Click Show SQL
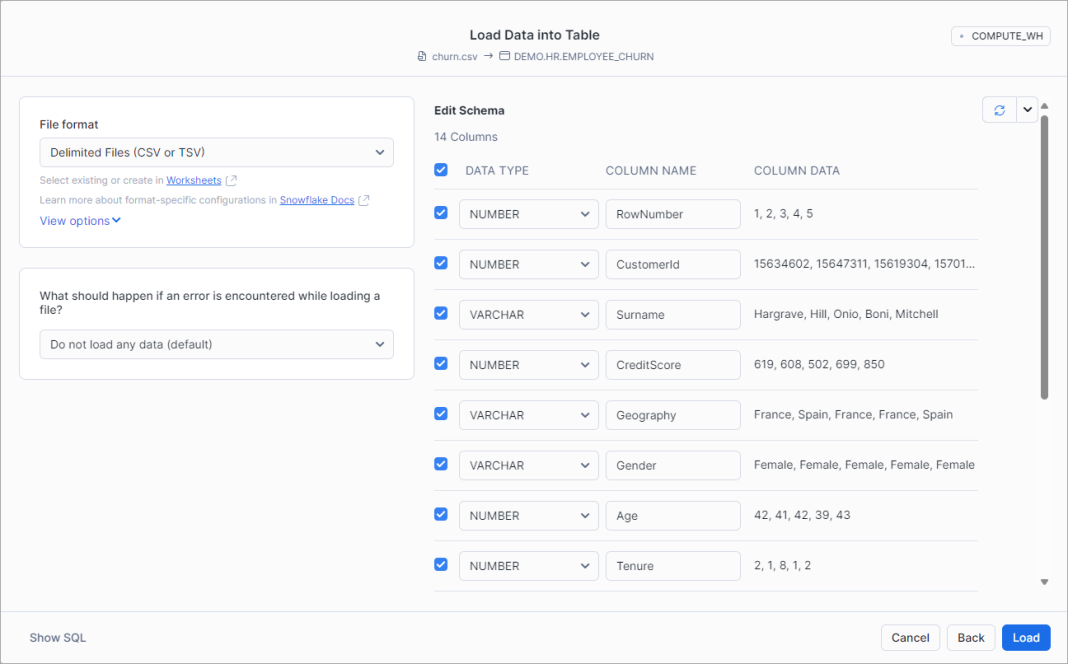This screenshot has width=1068, height=664. 58,637
